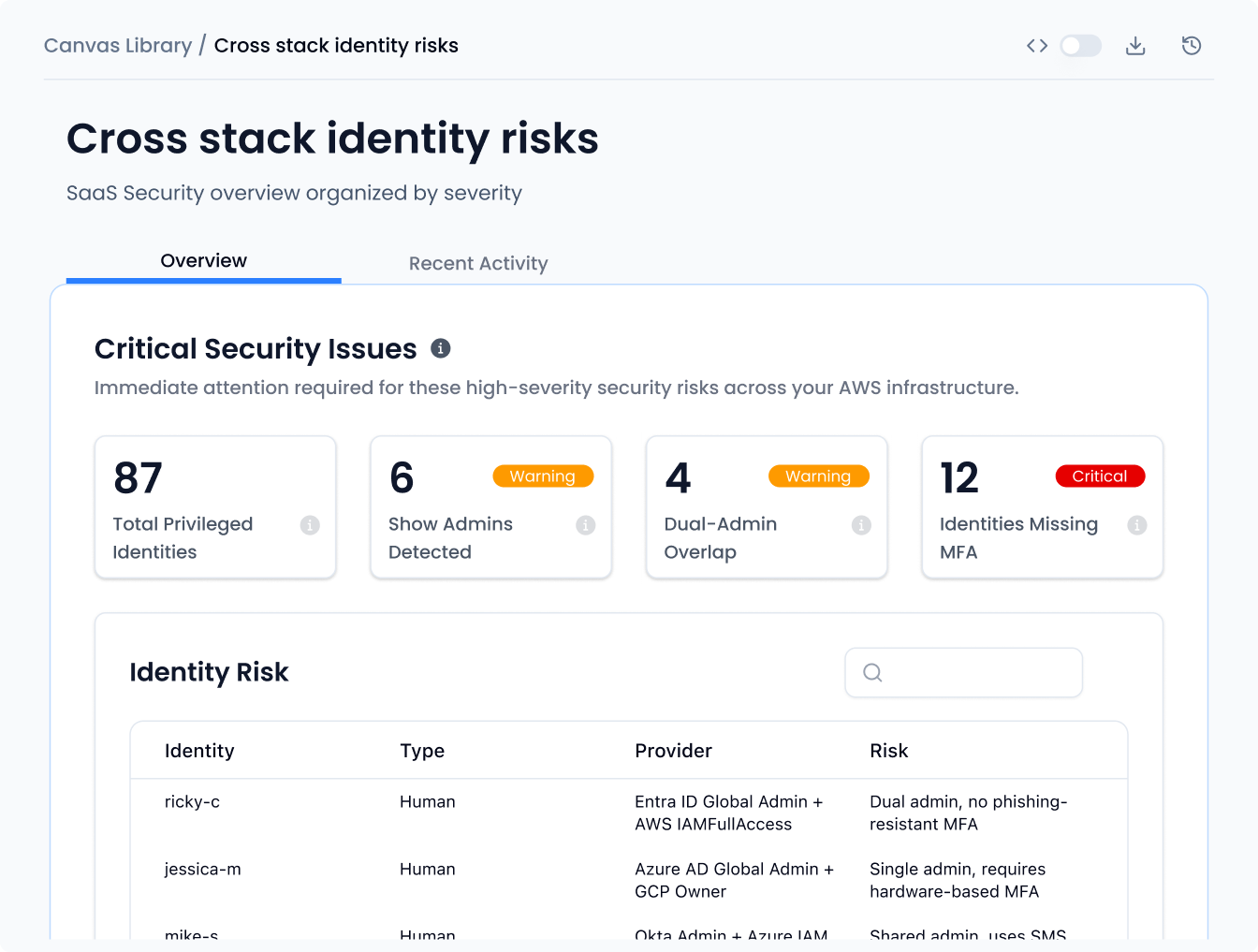Viewport: 1258px width, 952px height.
Task: Select the ricky-c identity row
Action: click(x=192, y=802)
